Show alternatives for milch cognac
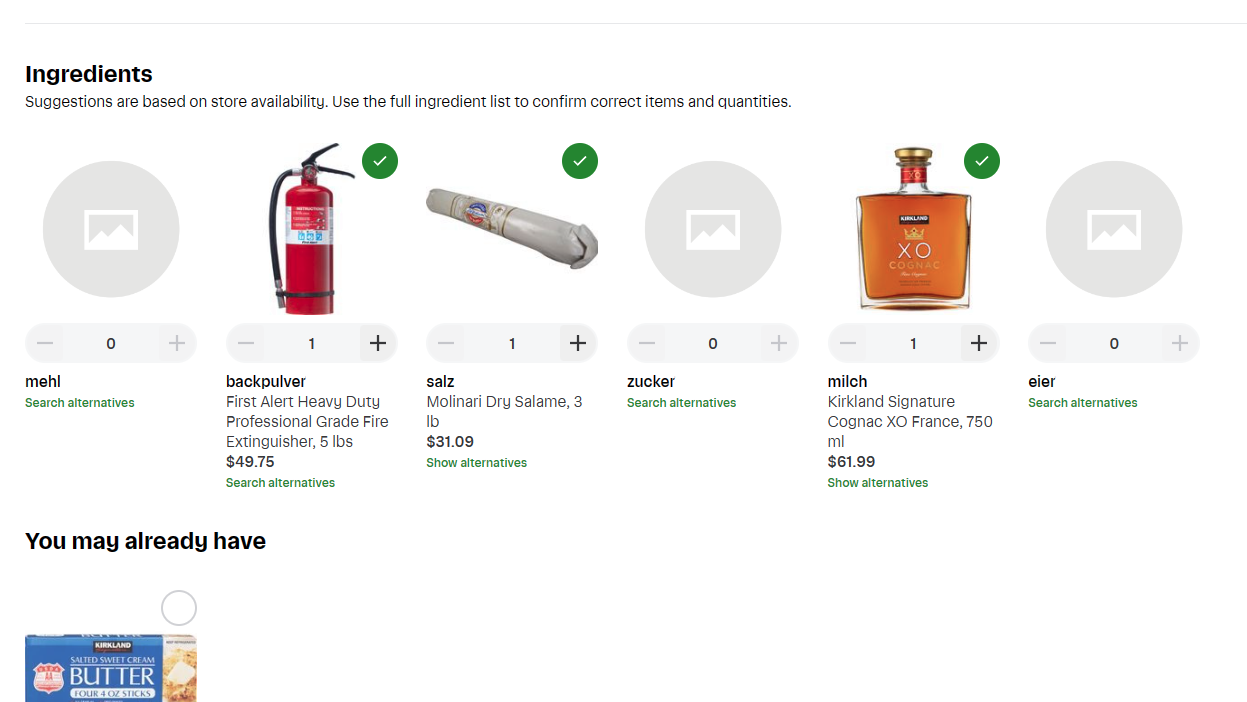Screen dimensions: 1247x702 [877, 483]
